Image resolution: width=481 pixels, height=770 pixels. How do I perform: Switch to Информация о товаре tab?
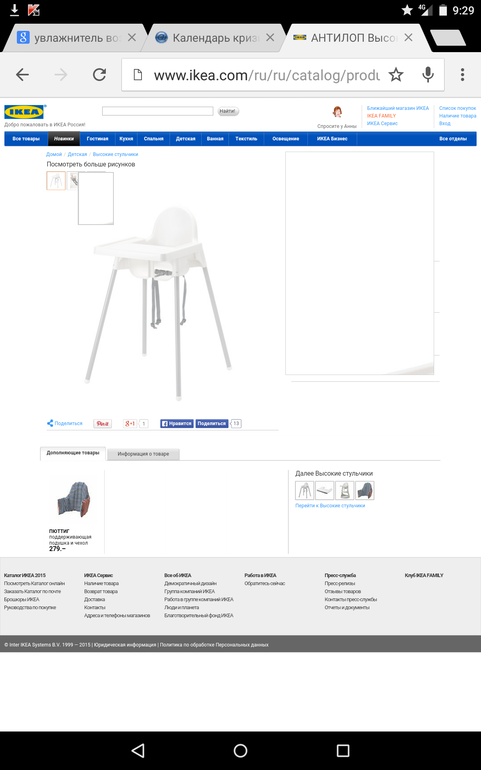coord(143,454)
